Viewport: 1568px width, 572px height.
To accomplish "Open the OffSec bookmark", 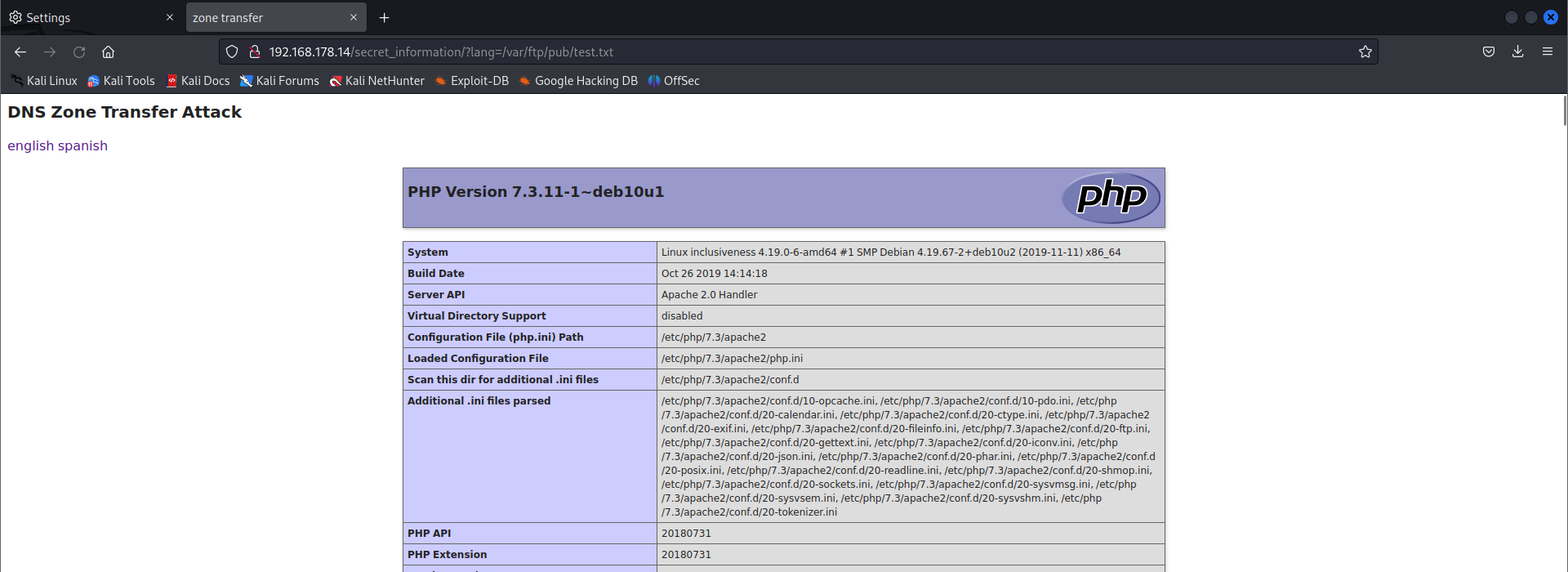I will click(x=674, y=81).
